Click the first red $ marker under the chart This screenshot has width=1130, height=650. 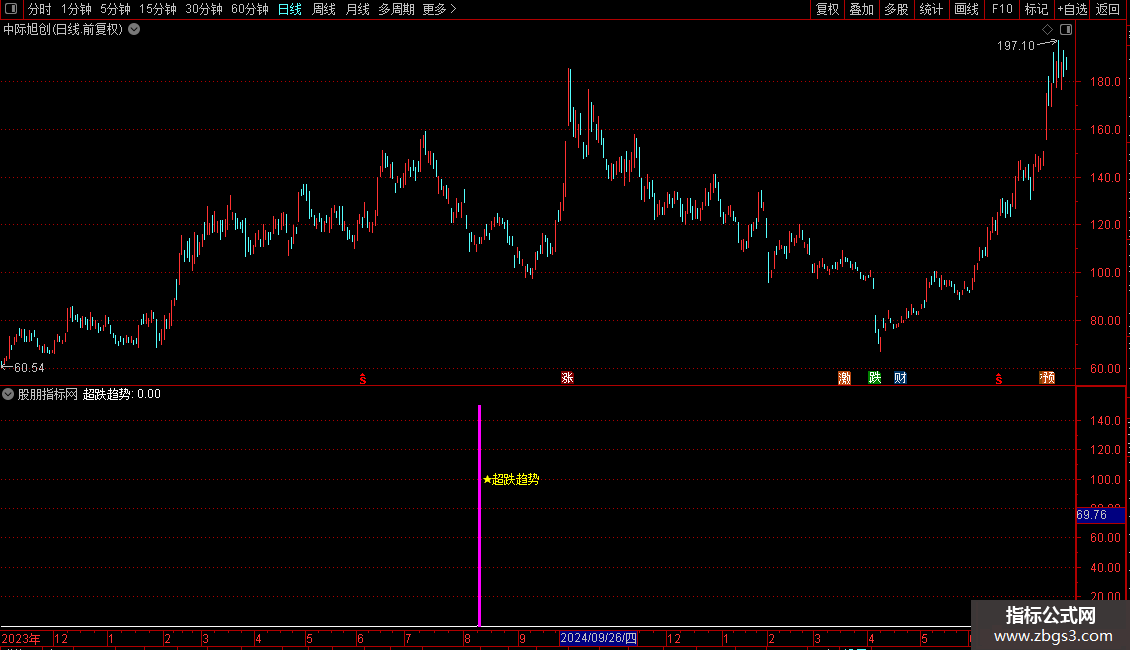(362, 379)
